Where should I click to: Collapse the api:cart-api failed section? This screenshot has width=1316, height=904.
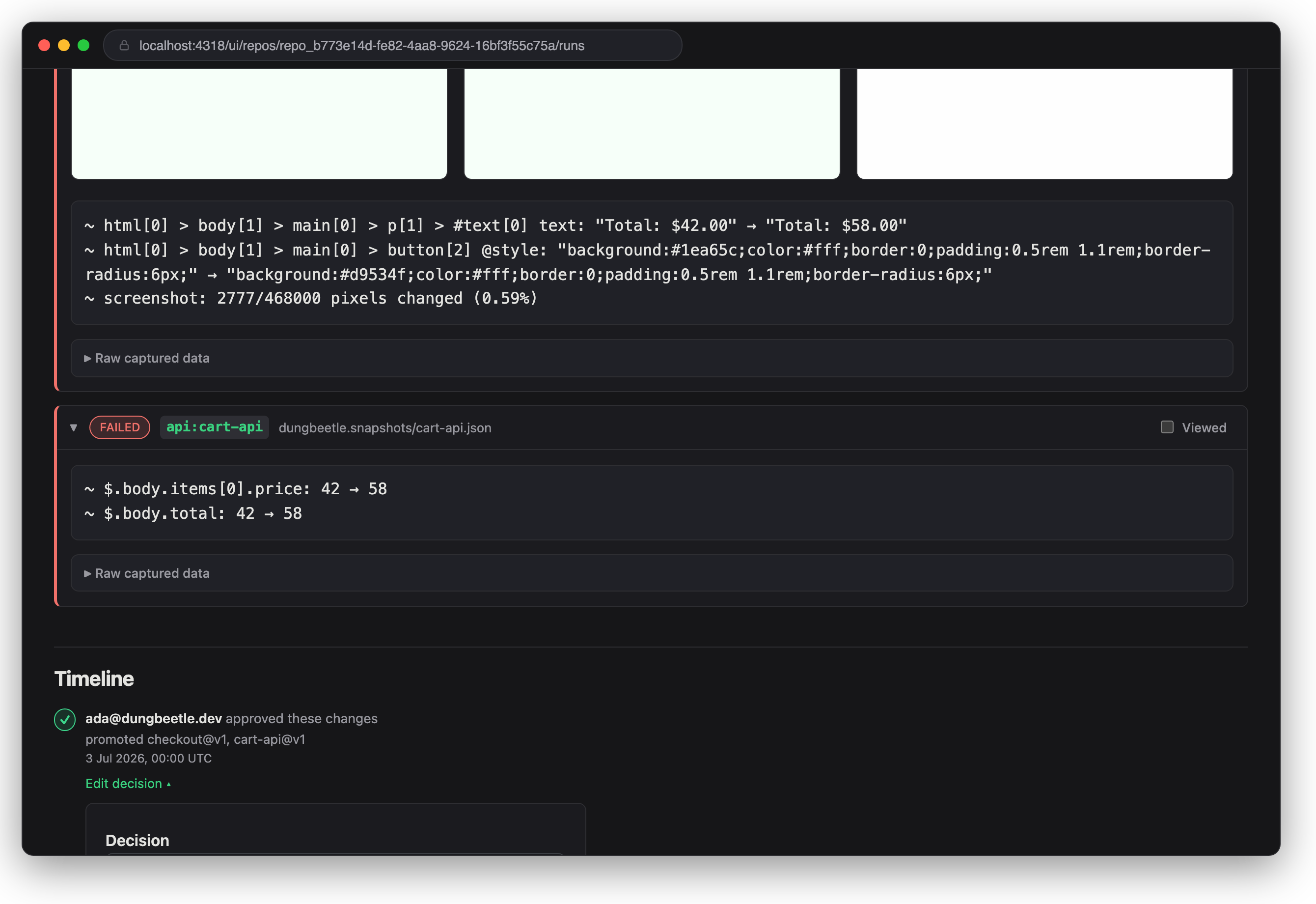tap(74, 427)
